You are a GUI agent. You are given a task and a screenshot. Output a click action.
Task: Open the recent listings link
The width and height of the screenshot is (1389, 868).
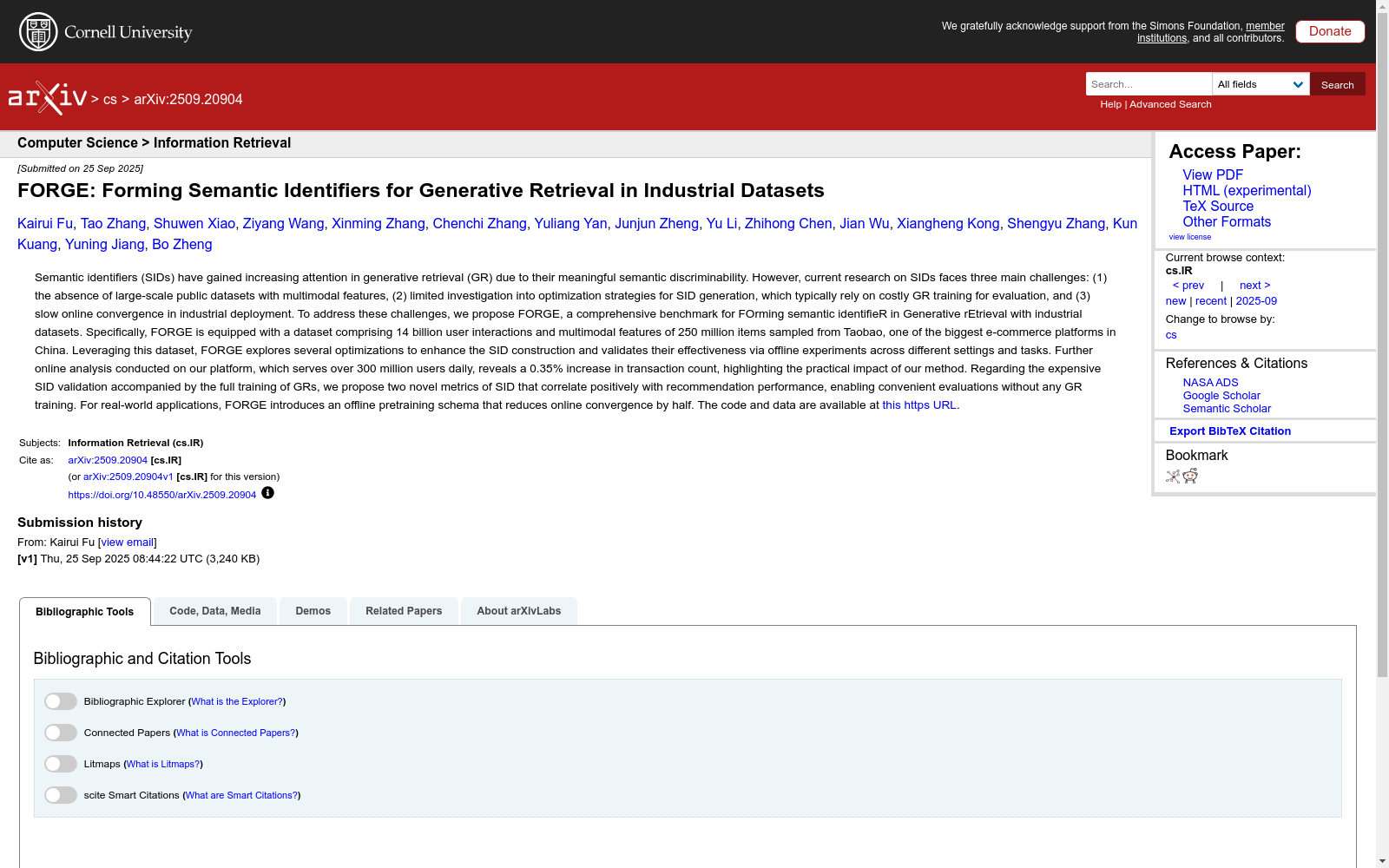tap(1211, 300)
